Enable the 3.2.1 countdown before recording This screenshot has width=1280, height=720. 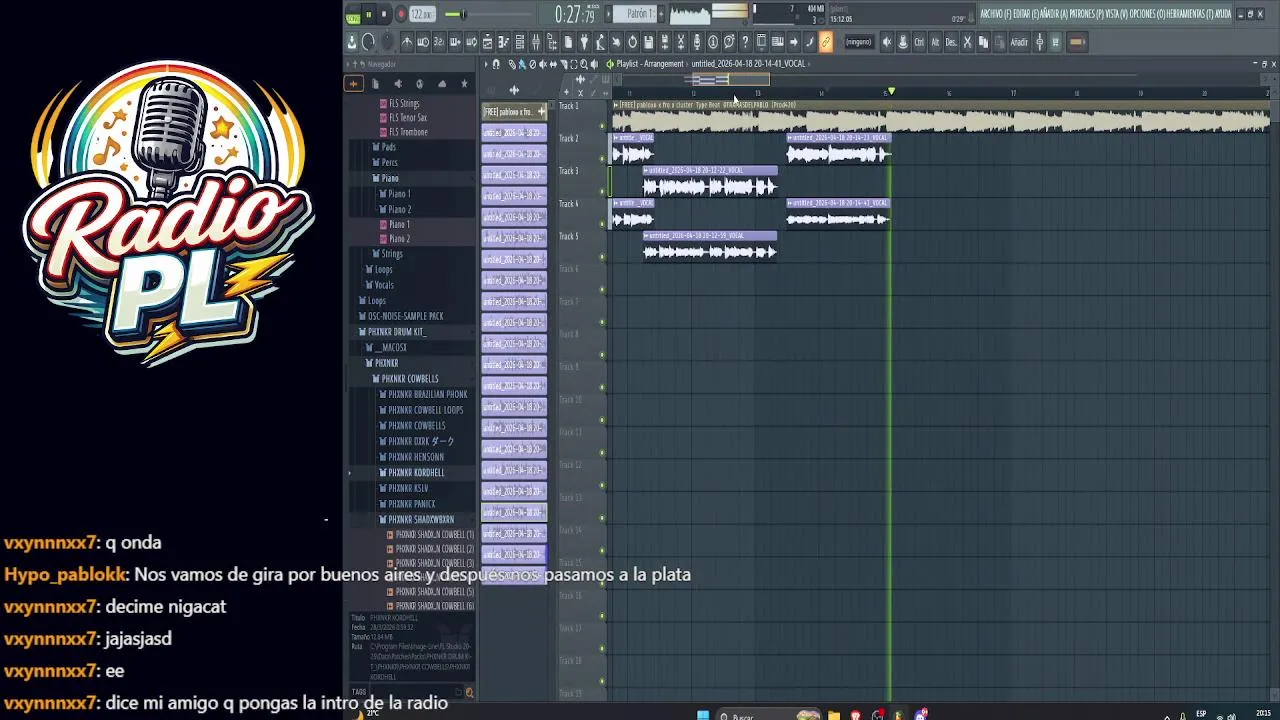pos(438,41)
